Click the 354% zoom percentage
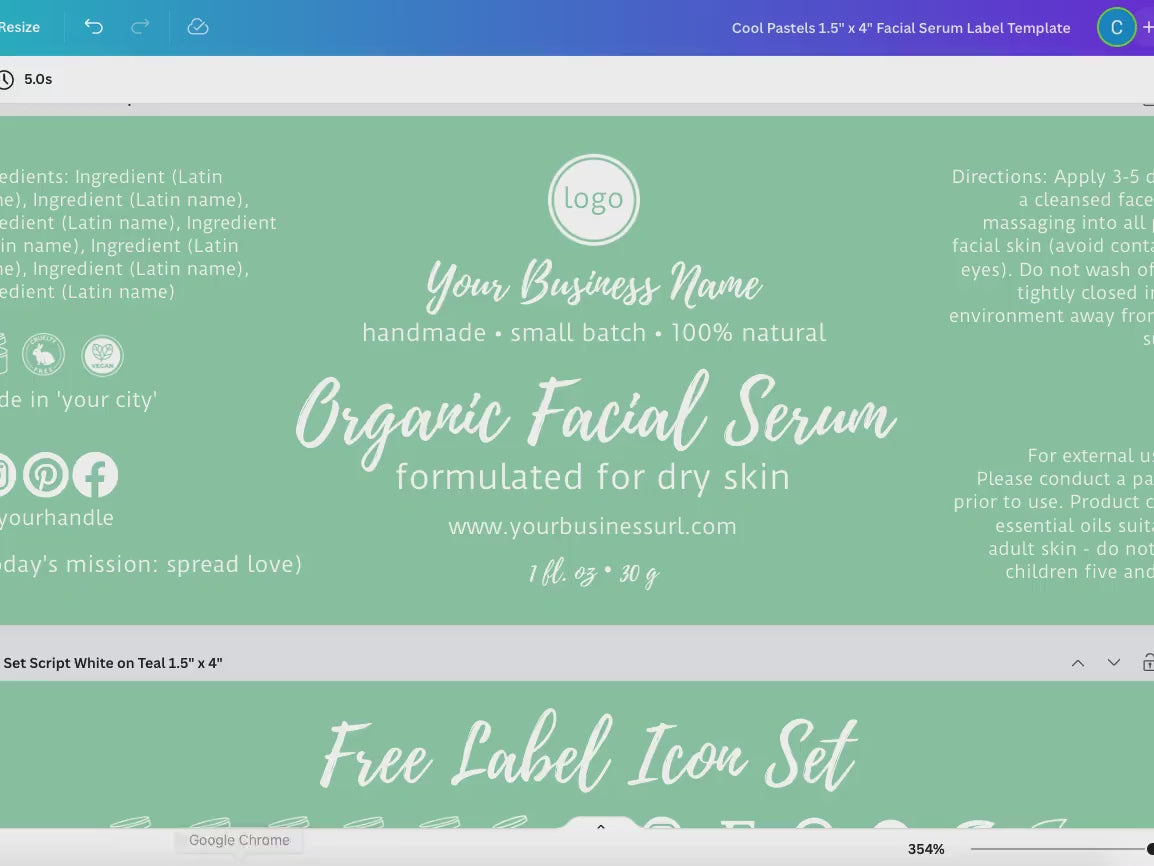 (926, 849)
